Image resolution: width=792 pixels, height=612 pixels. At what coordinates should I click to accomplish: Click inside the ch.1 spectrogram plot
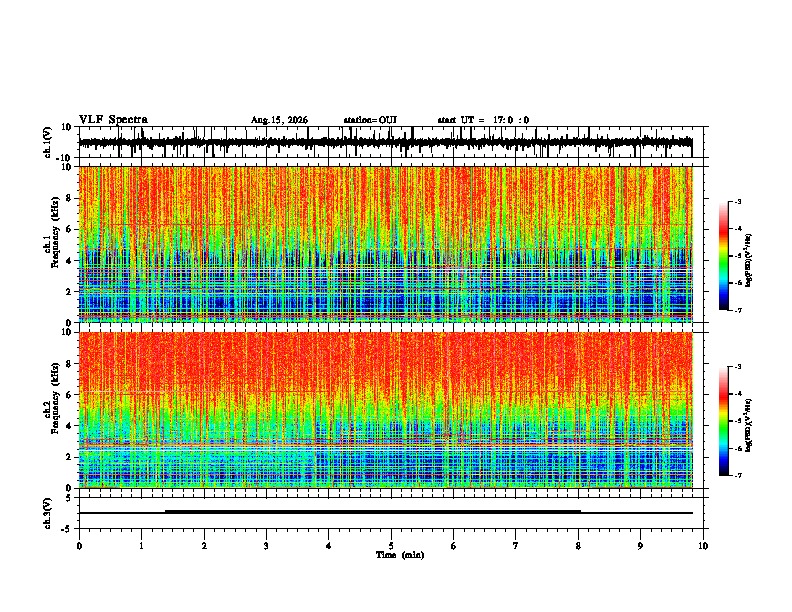(x=385, y=244)
